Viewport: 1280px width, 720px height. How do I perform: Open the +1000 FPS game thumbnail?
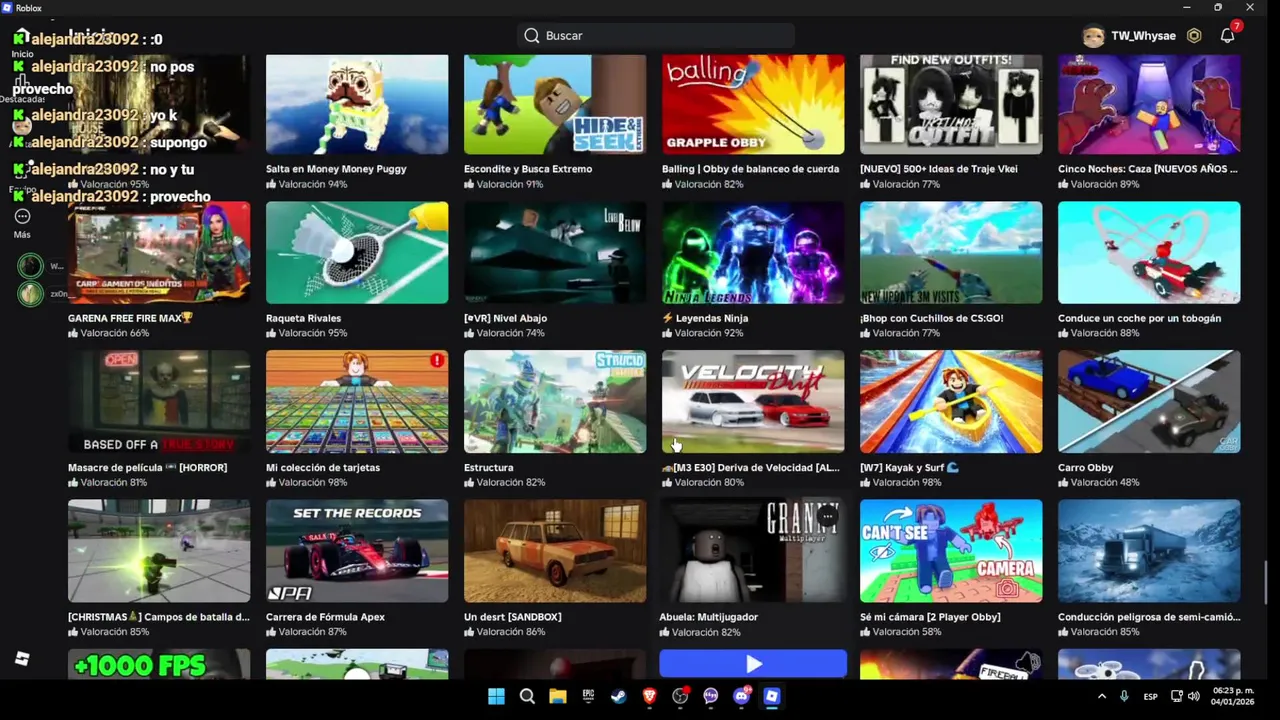coord(159,664)
